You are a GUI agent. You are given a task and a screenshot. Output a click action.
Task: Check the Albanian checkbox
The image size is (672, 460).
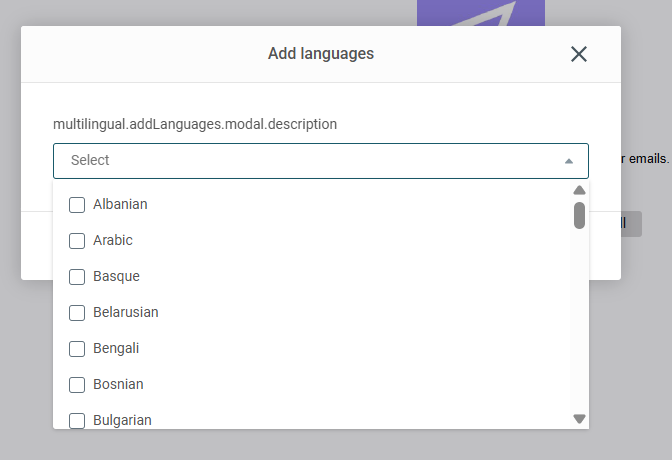[x=77, y=205]
